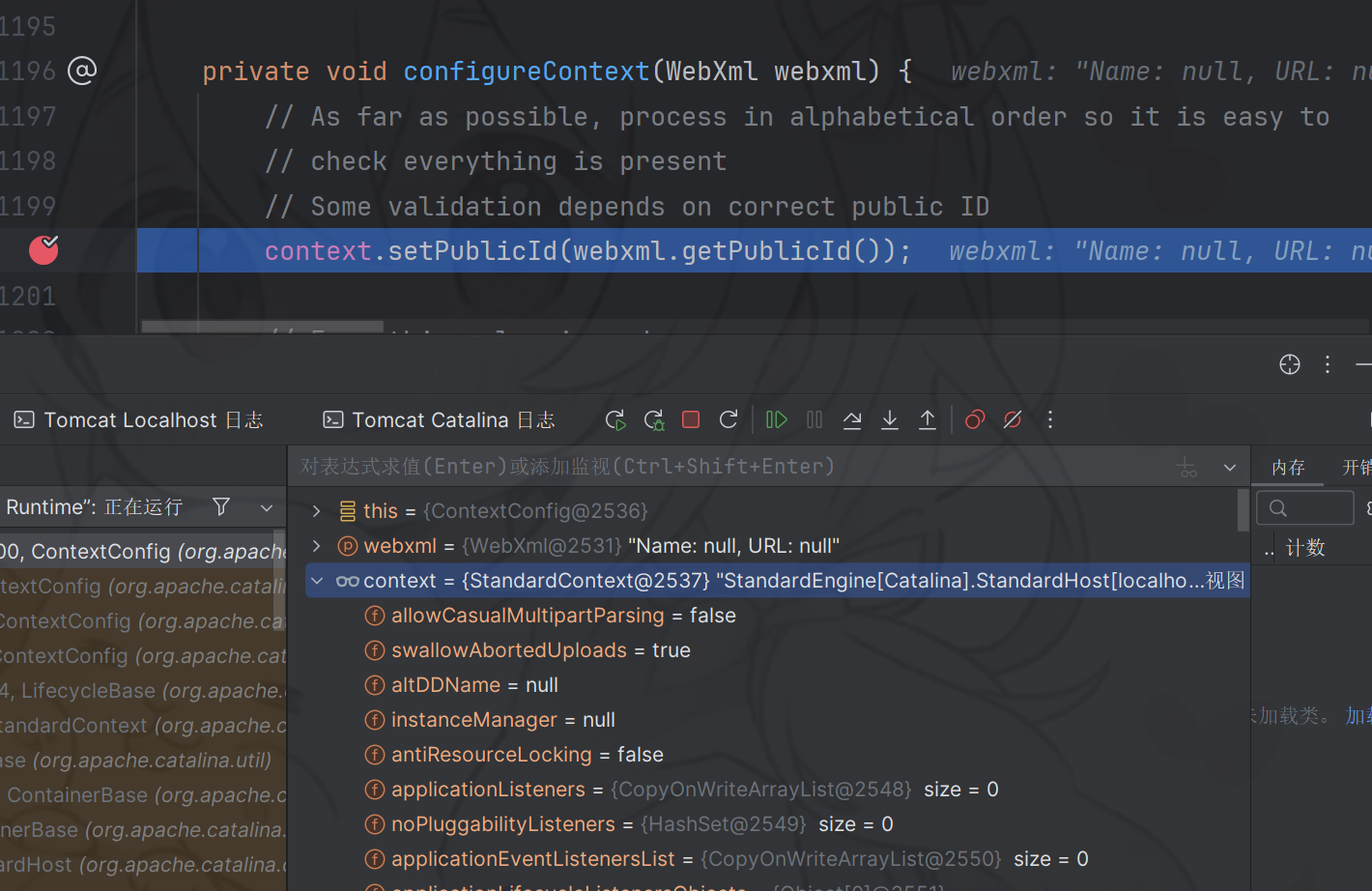Screen dimensions: 1372x891
Task: Rerun the Tomcat run configuration
Action: 729,419
